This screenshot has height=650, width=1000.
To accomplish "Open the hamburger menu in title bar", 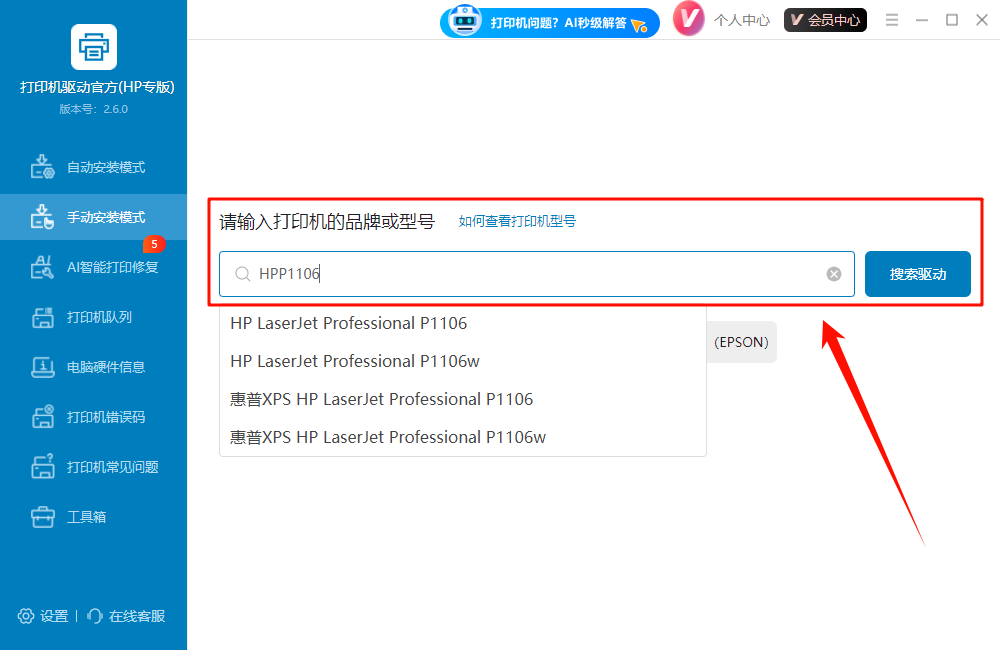I will 891,19.
